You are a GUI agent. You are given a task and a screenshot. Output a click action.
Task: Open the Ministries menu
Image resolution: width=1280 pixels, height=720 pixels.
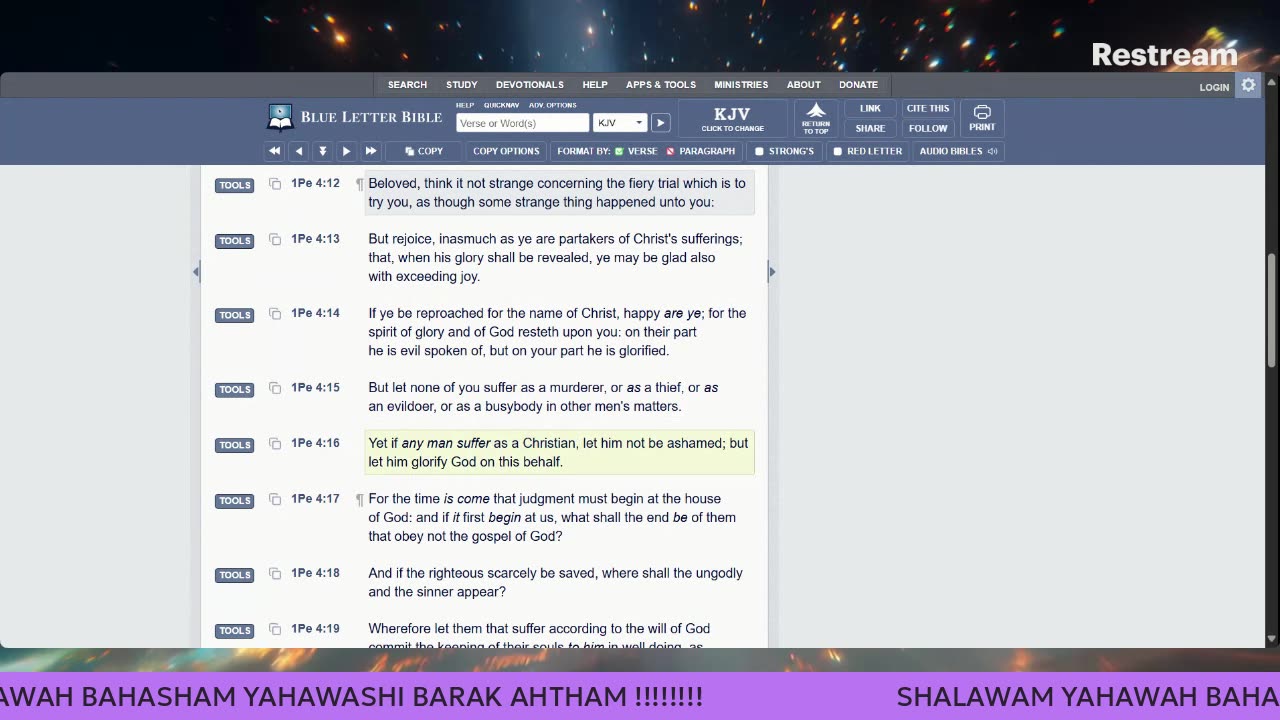(741, 85)
